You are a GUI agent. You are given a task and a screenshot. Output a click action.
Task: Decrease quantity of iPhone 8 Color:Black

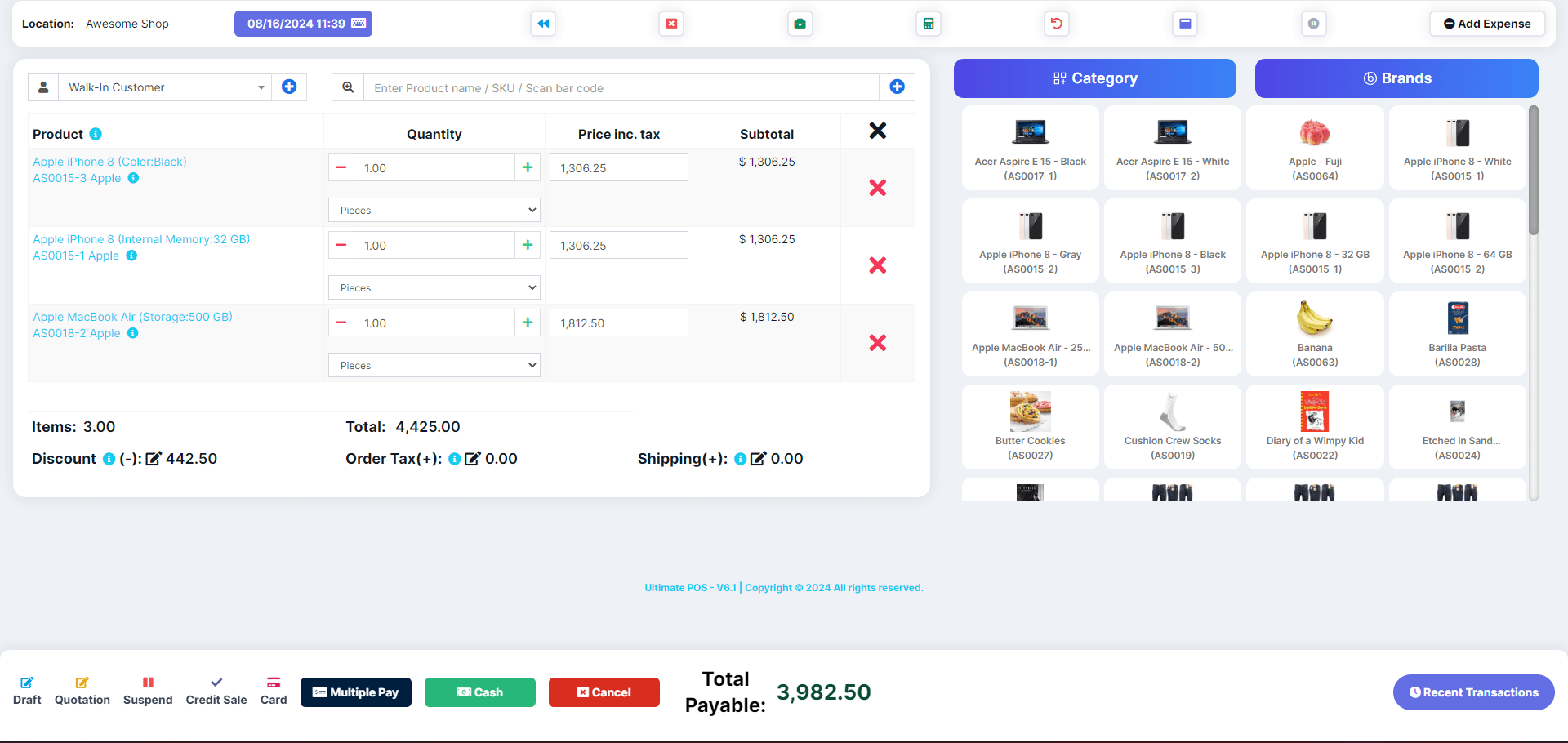341,167
